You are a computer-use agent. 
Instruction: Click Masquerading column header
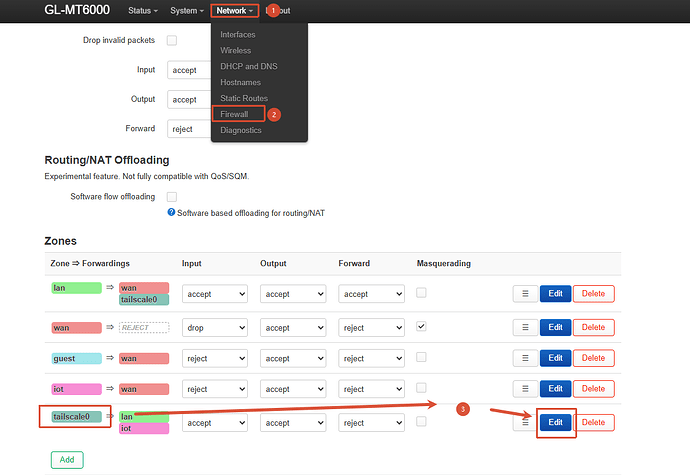click(x=444, y=263)
